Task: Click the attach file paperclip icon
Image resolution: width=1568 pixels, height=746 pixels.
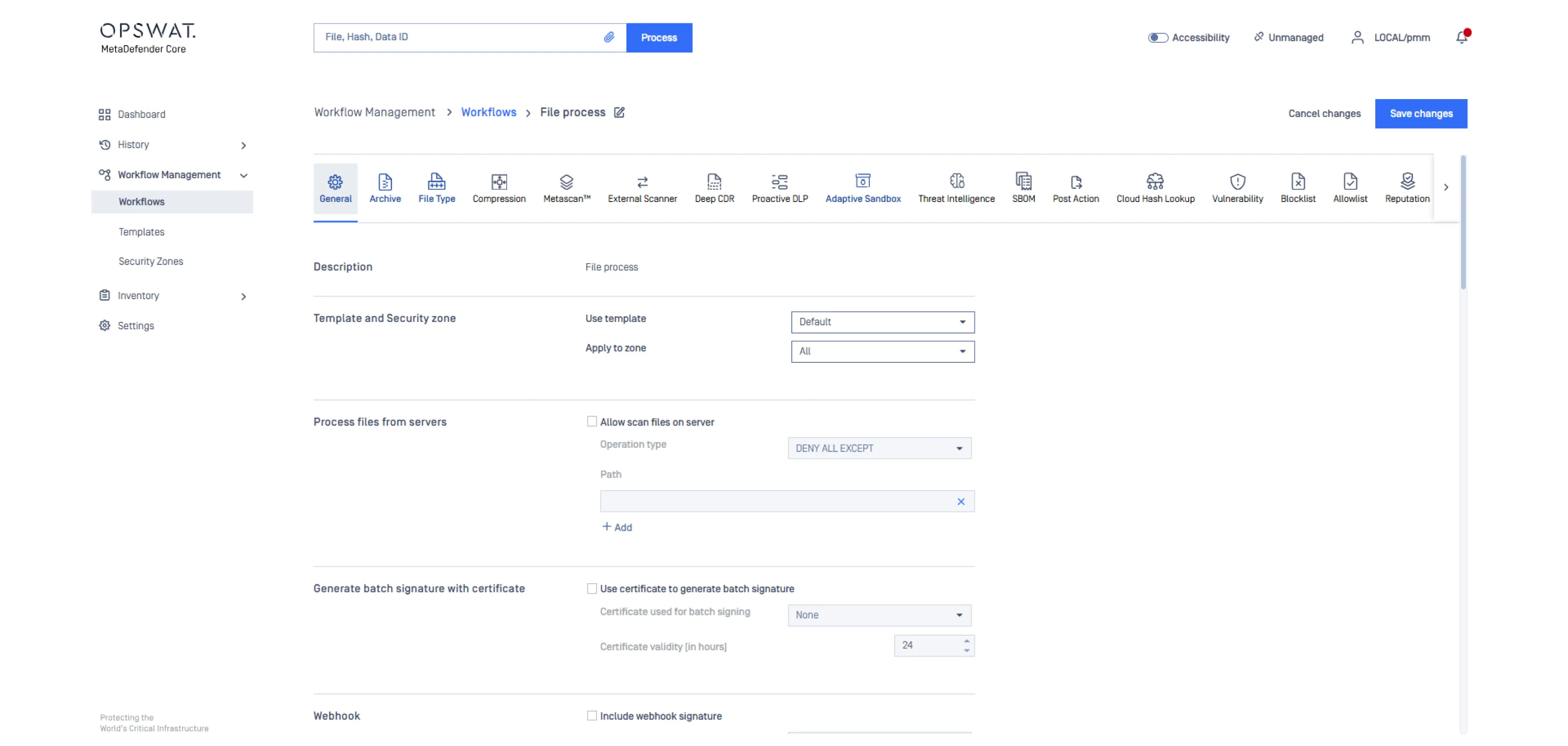Action: point(609,37)
